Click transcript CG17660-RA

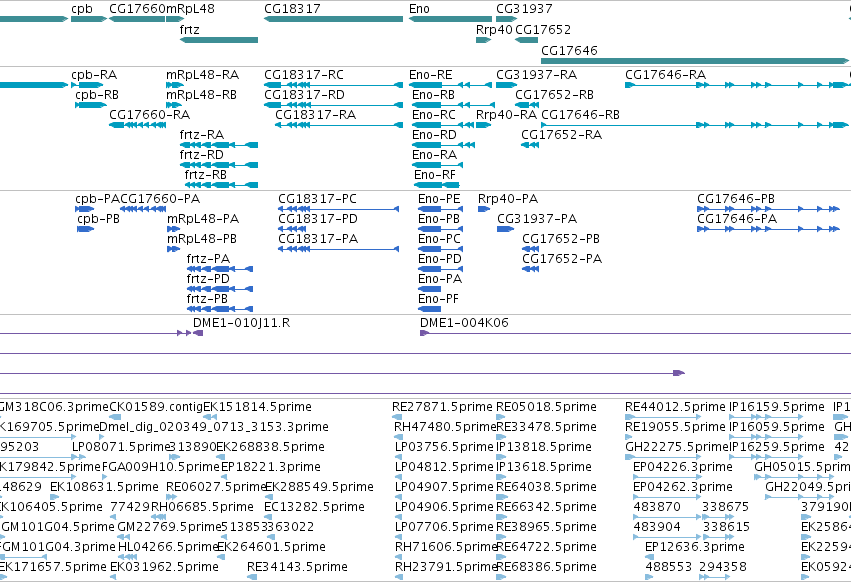tap(137, 125)
